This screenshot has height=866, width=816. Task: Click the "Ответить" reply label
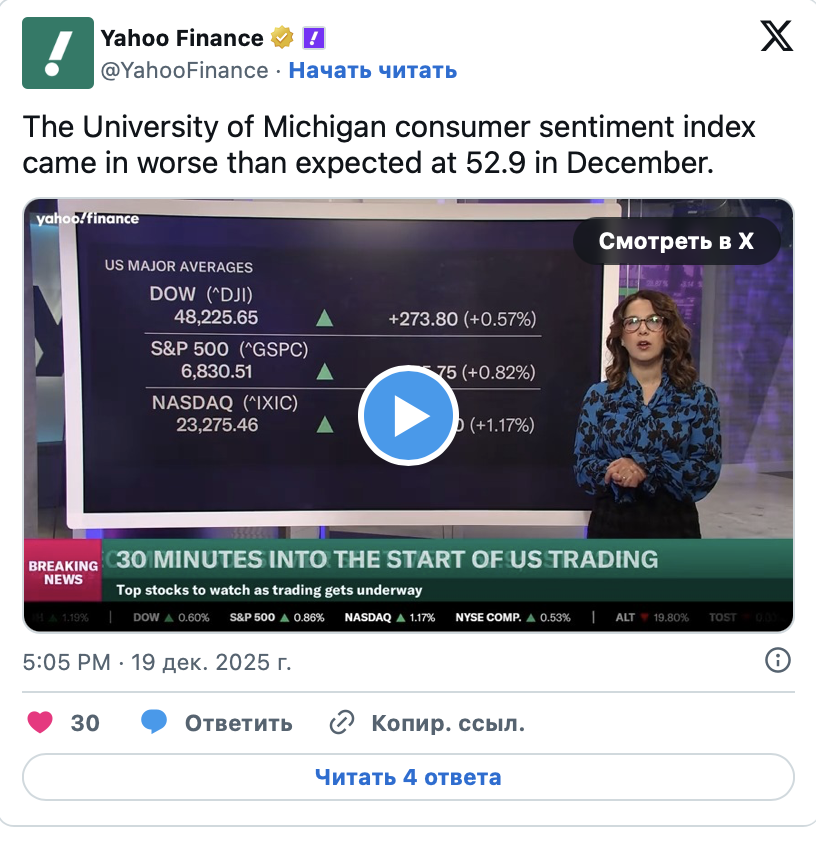238,723
